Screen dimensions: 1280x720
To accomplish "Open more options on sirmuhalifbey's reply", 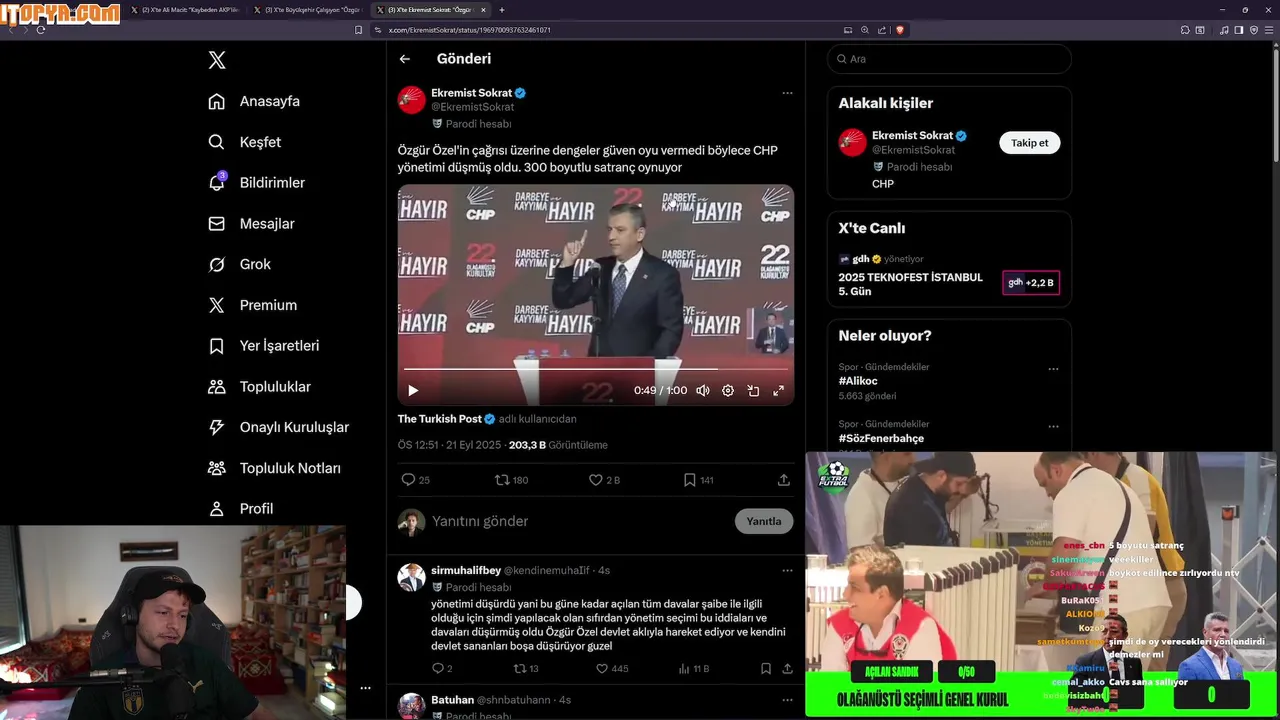I will pos(787,571).
